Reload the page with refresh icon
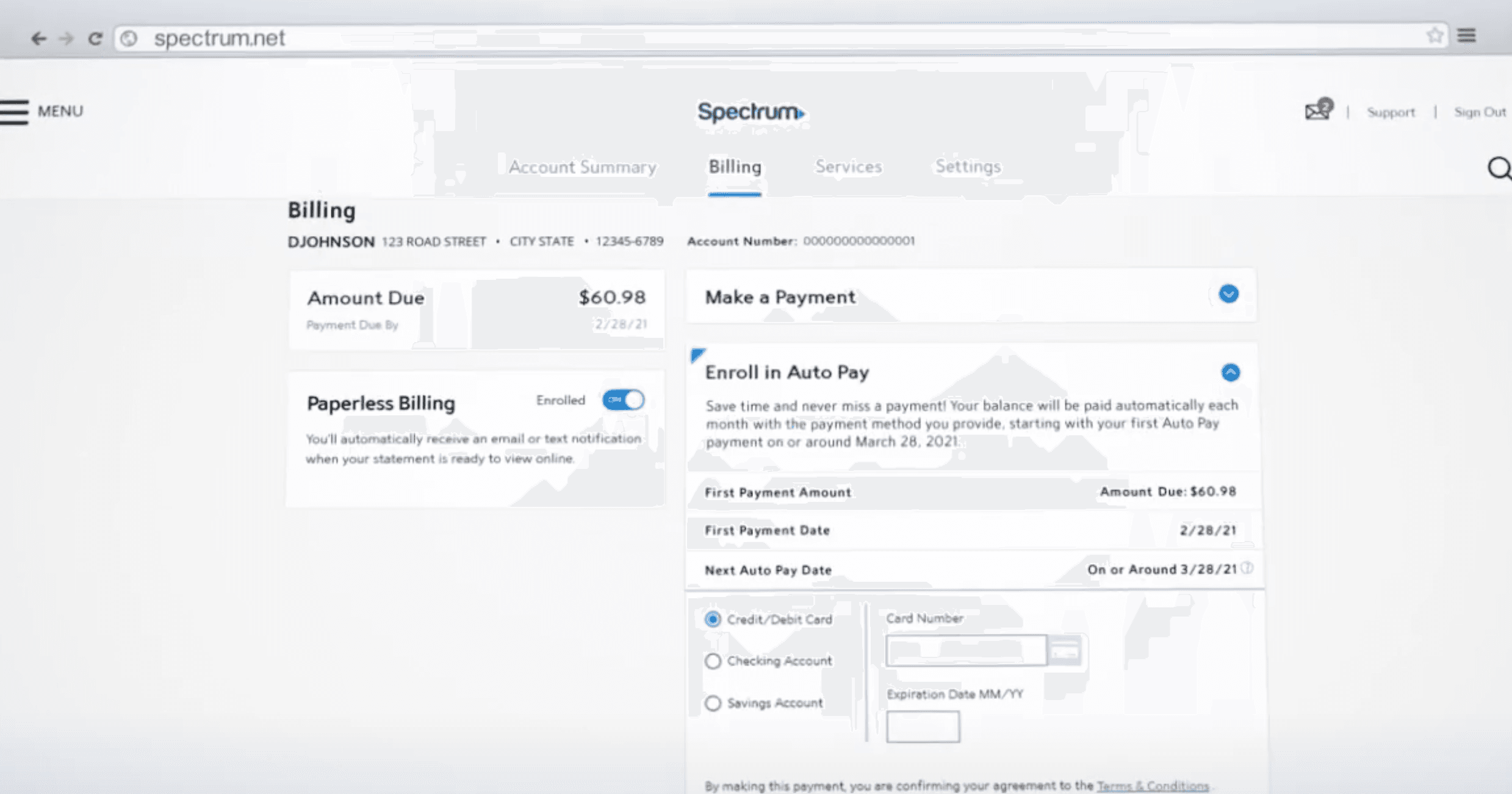This screenshot has height=794, width=1512. click(95, 39)
